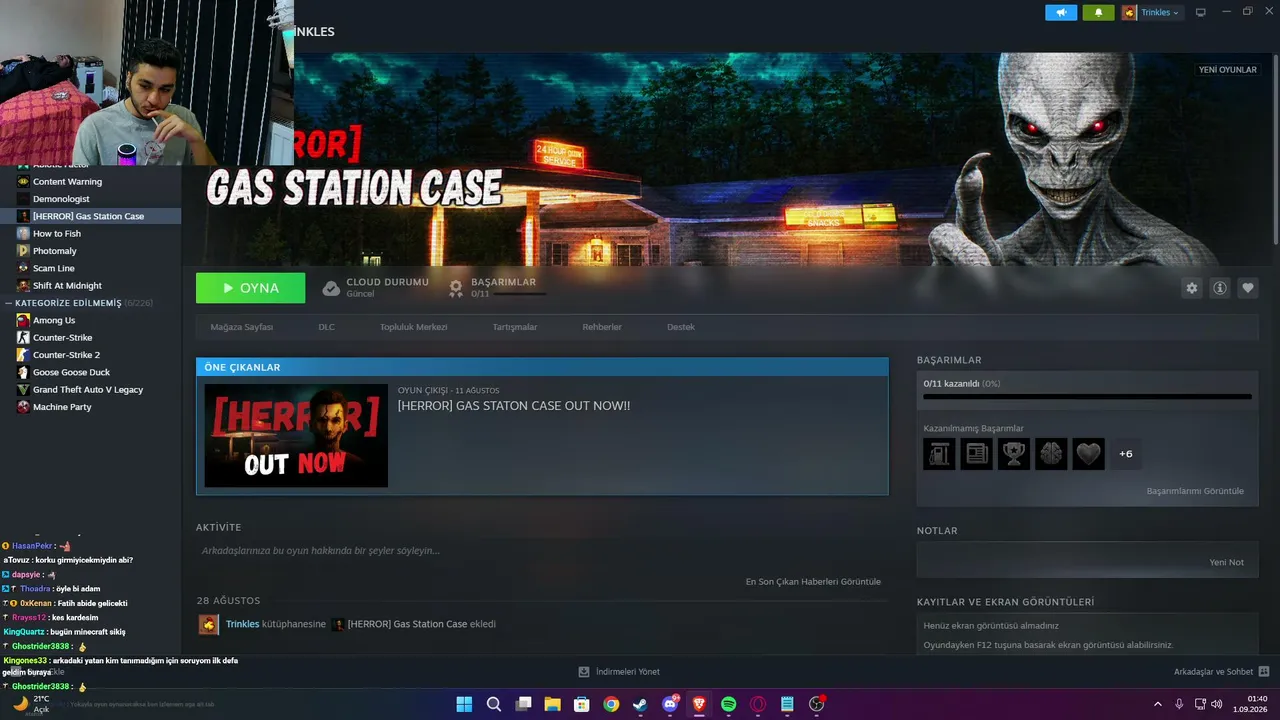Switch to the Rehberler tab
The image size is (1280, 720).
pos(602,327)
